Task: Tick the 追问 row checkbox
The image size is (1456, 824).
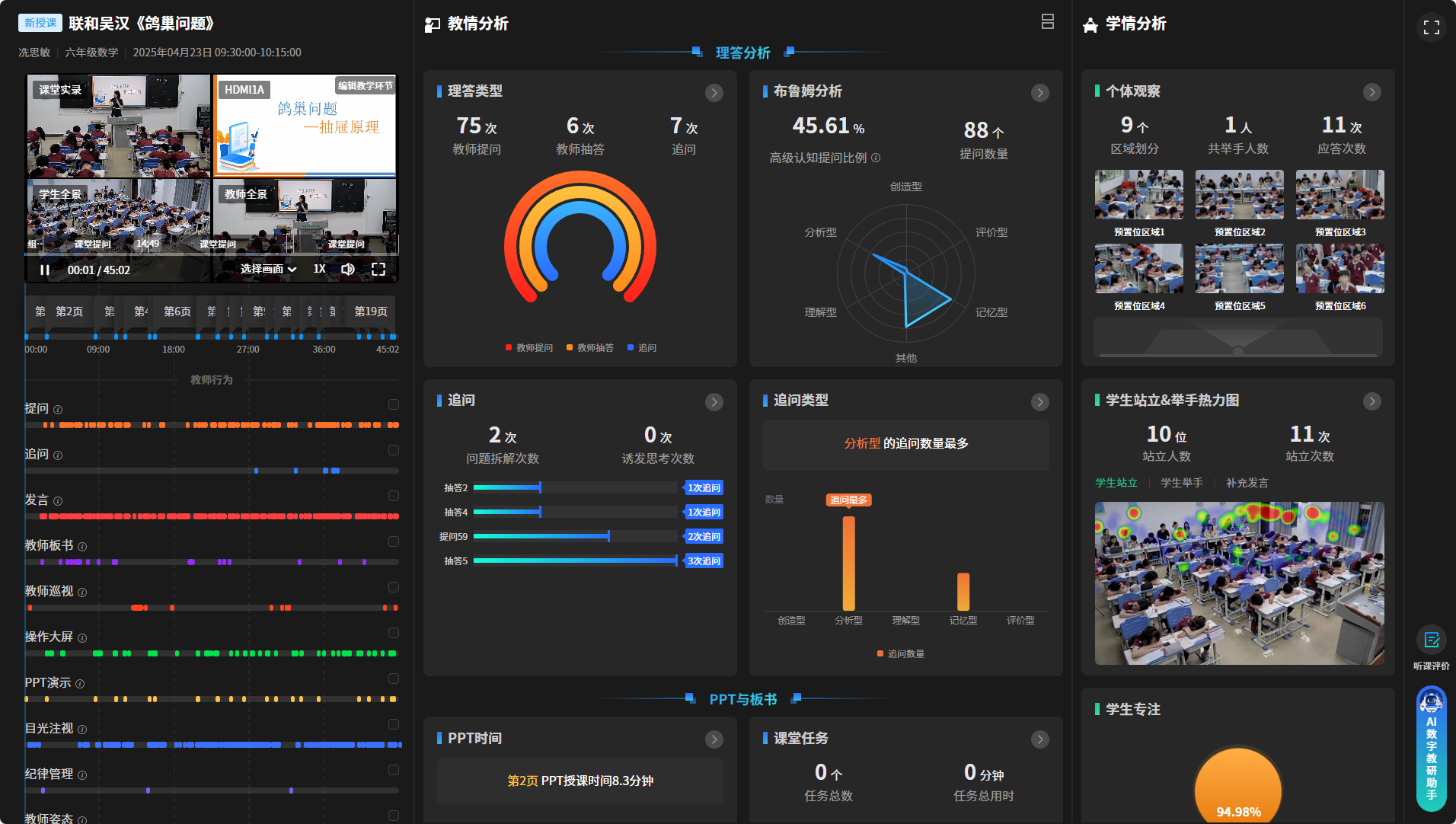Action: (x=394, y=450)
